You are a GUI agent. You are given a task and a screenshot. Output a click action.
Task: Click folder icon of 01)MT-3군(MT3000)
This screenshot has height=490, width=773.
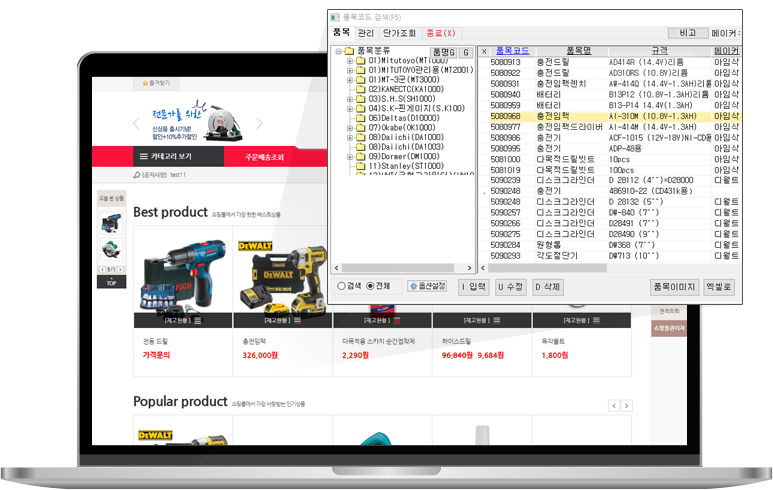(360, 80)
